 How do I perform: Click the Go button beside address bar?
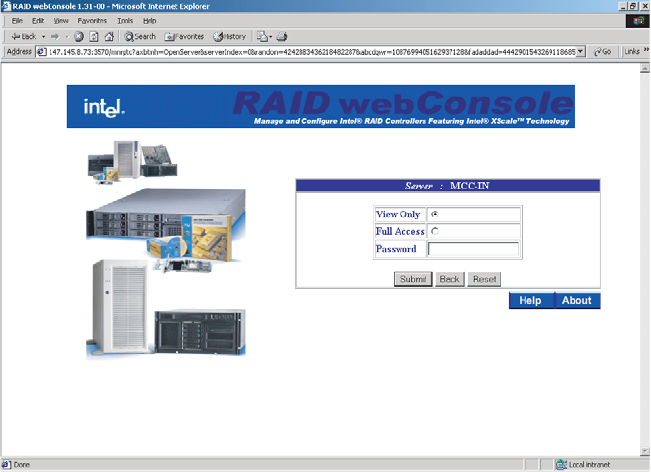[602, 51]
